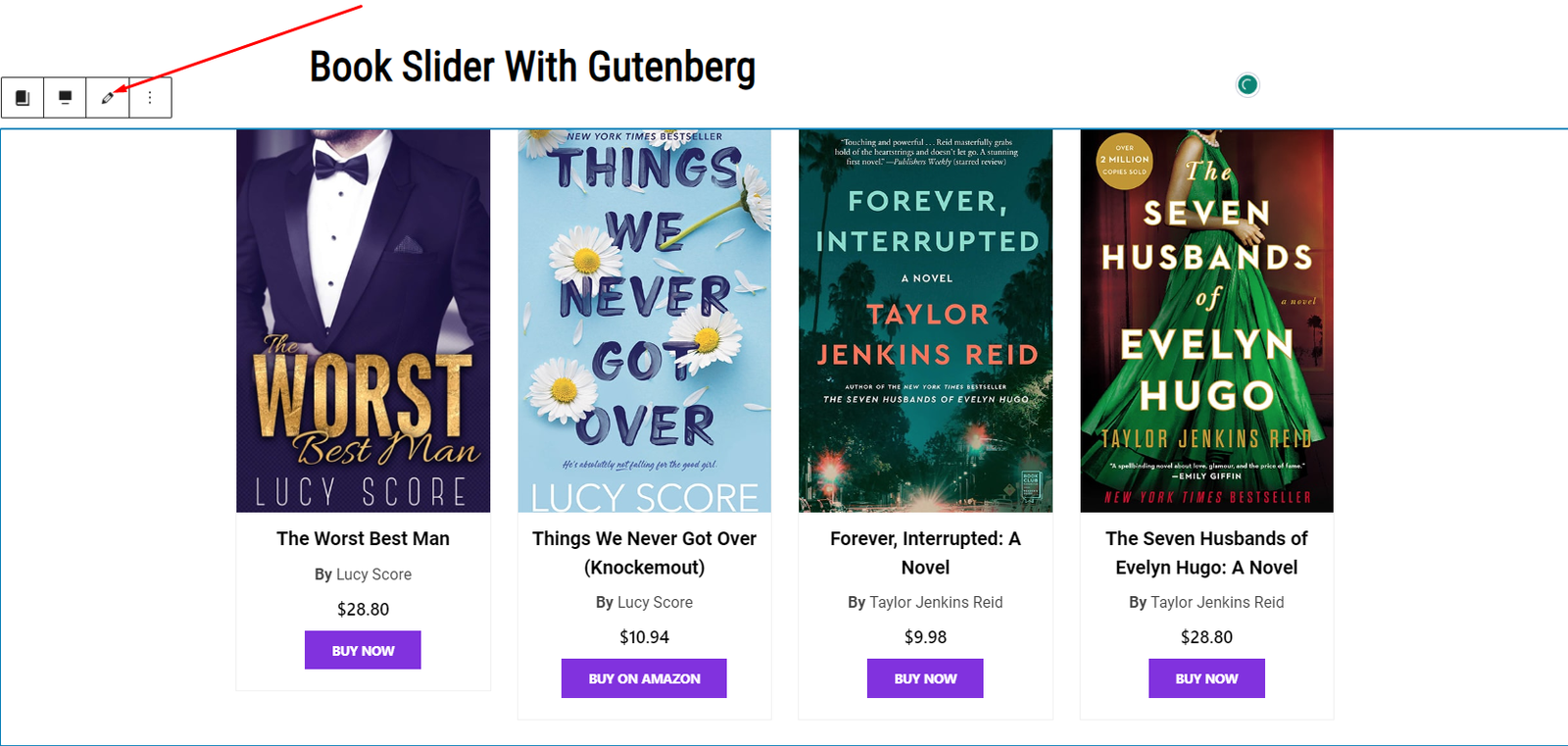Click the pencil edit icon
1568x746 pixels.
[x=108, y=98]
